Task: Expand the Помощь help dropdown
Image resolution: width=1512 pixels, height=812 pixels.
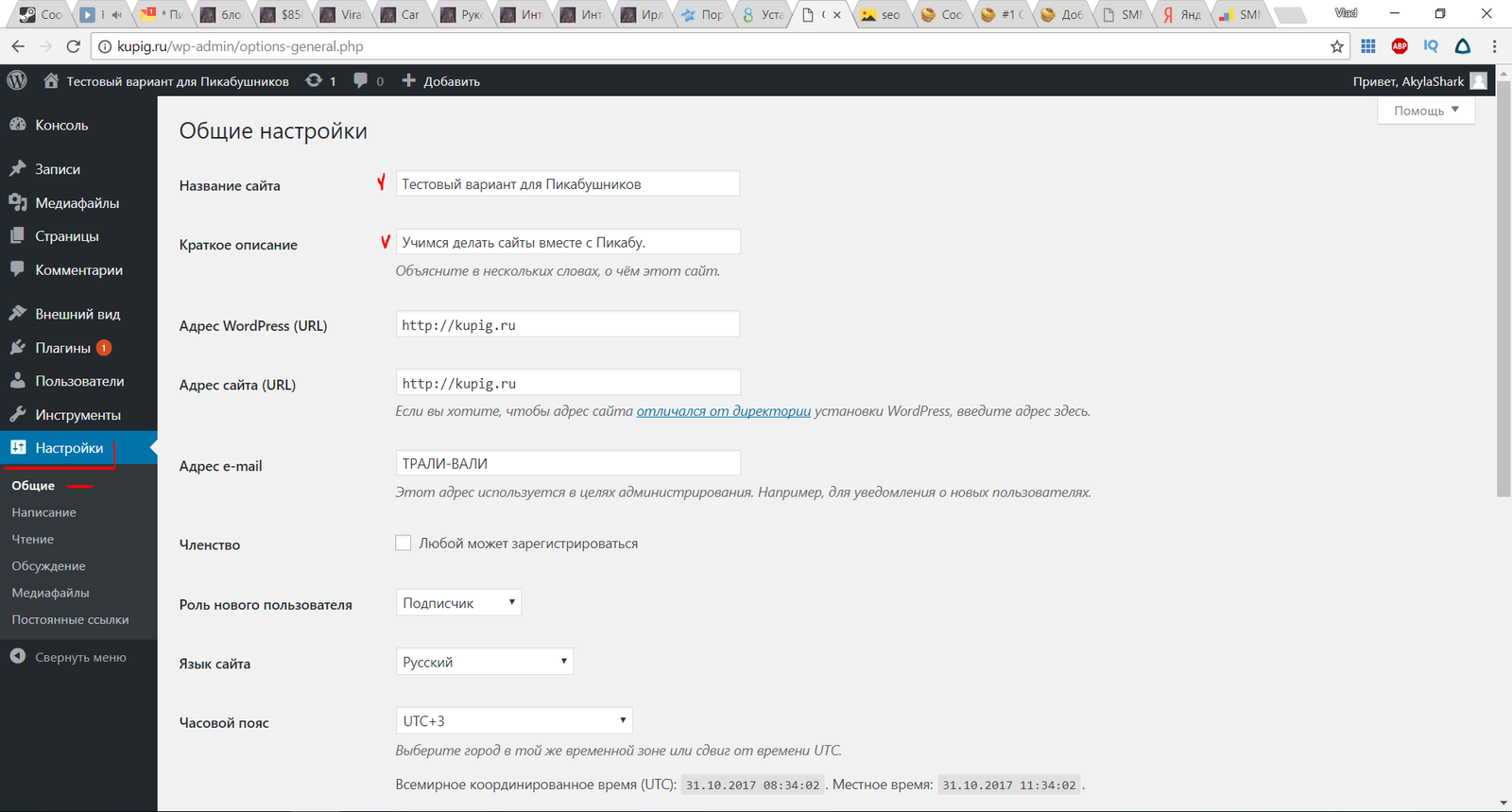Action: tap(1426, 111)
